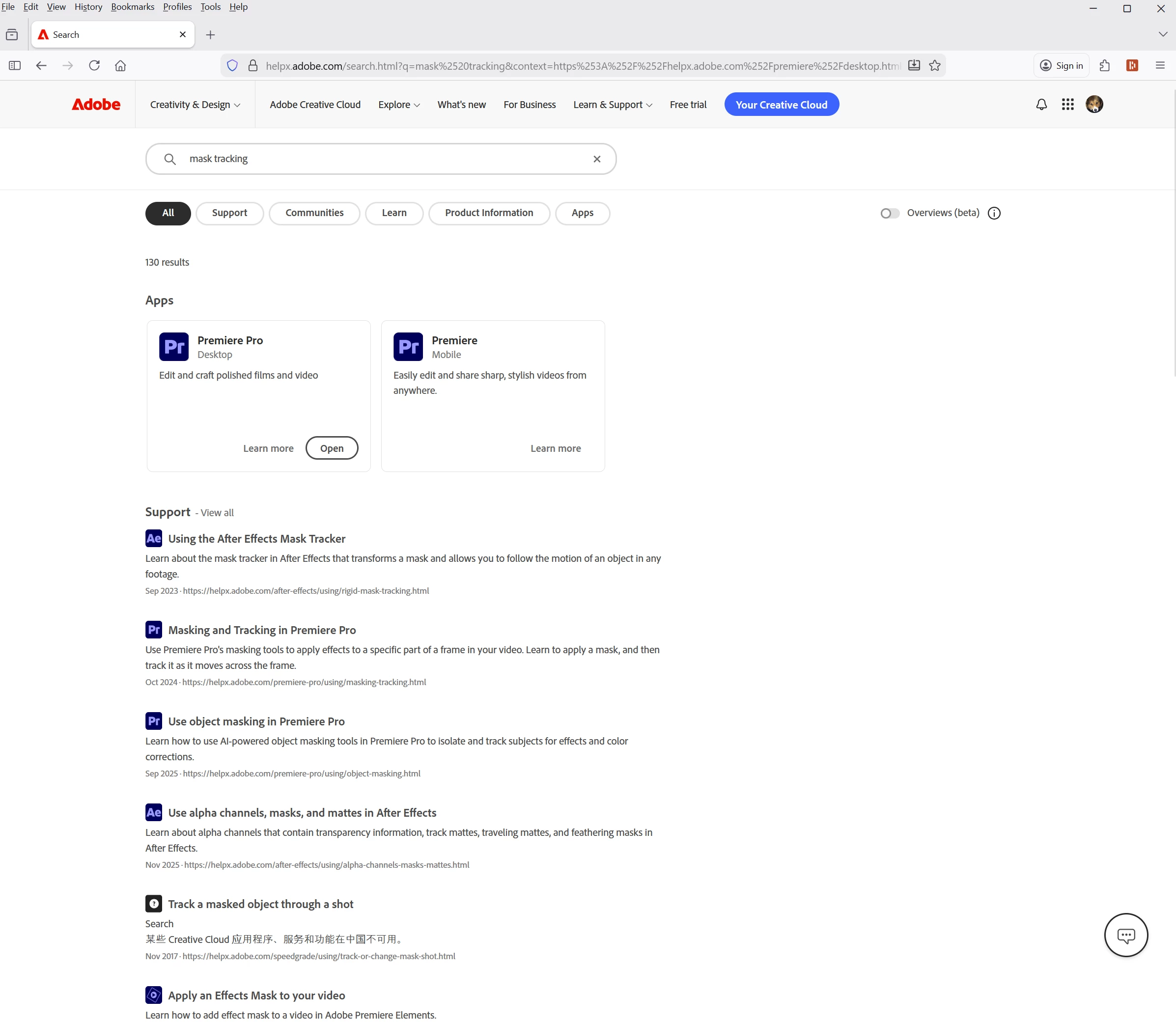
Task: Click the browser address bar URL
Action: coord(583,66)
